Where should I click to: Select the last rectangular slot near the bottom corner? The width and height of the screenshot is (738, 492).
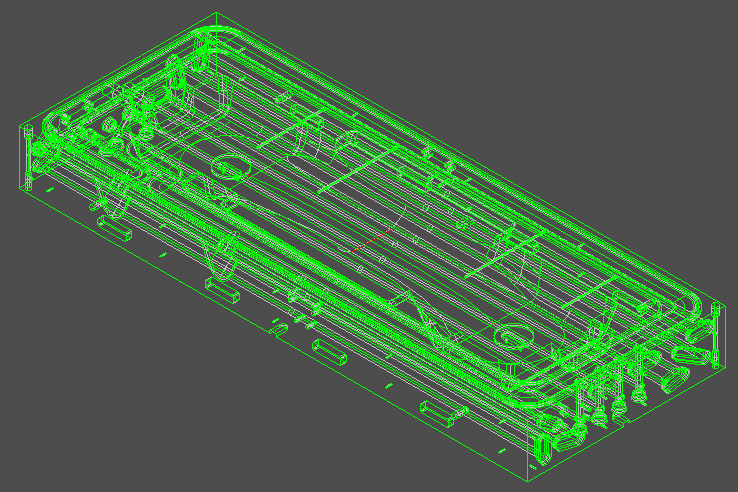tap(438, 411)
